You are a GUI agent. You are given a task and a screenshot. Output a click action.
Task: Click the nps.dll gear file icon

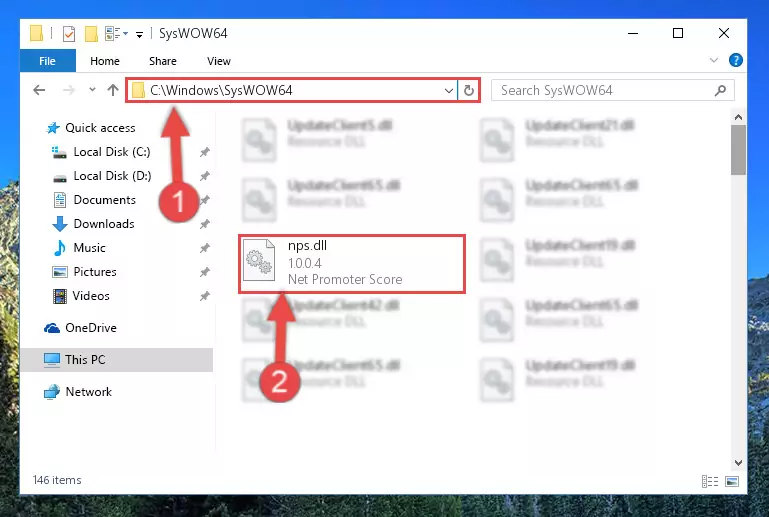[x=259, y=260]
